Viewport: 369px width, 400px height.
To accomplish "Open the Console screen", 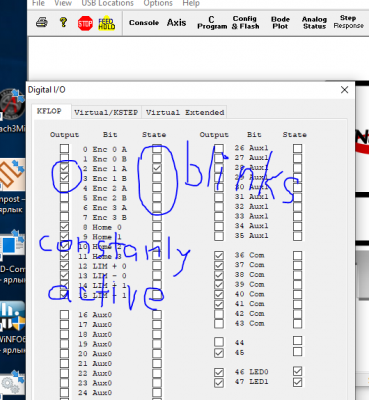I will tap(144, 23).
